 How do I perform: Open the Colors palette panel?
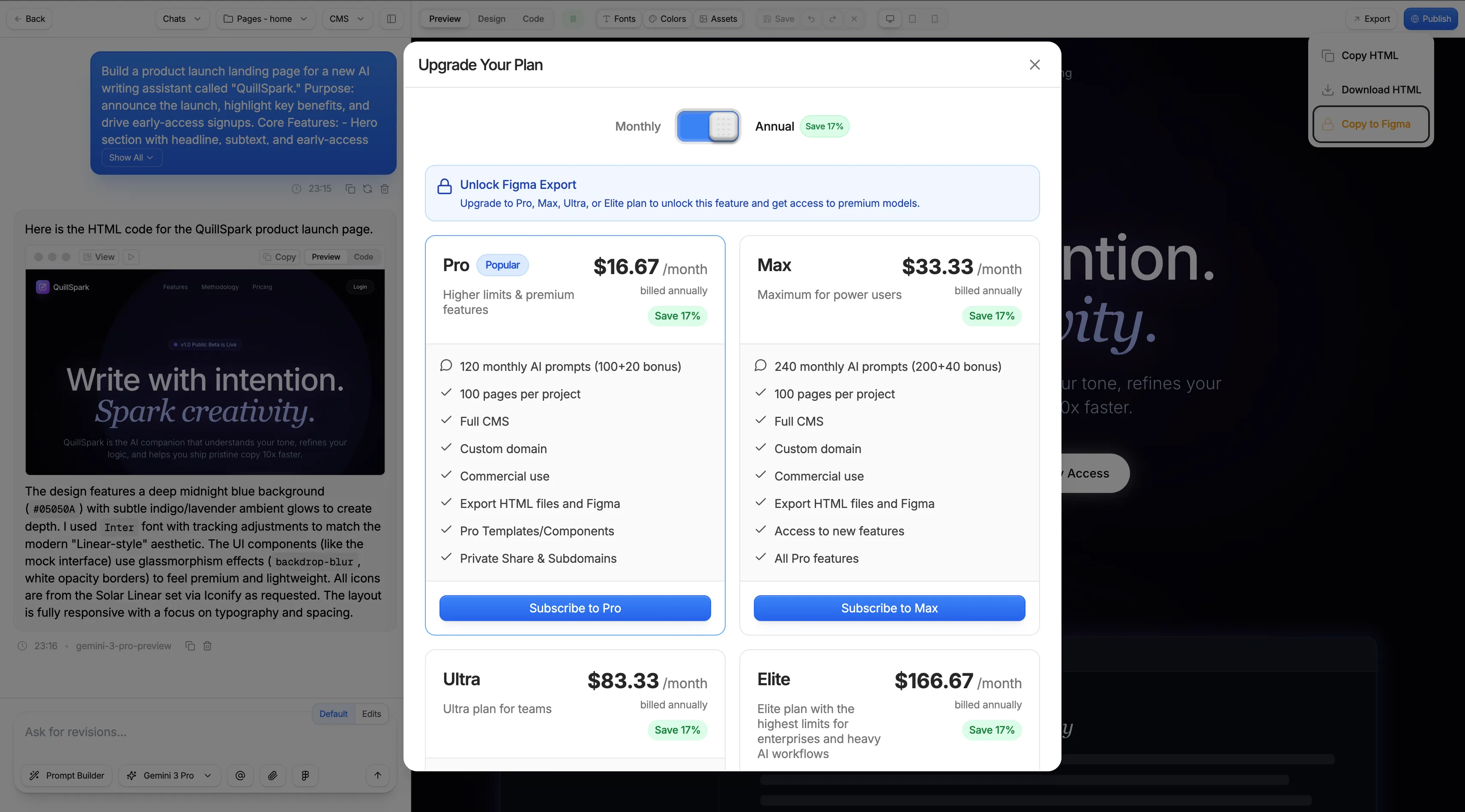tap(668, 19)
